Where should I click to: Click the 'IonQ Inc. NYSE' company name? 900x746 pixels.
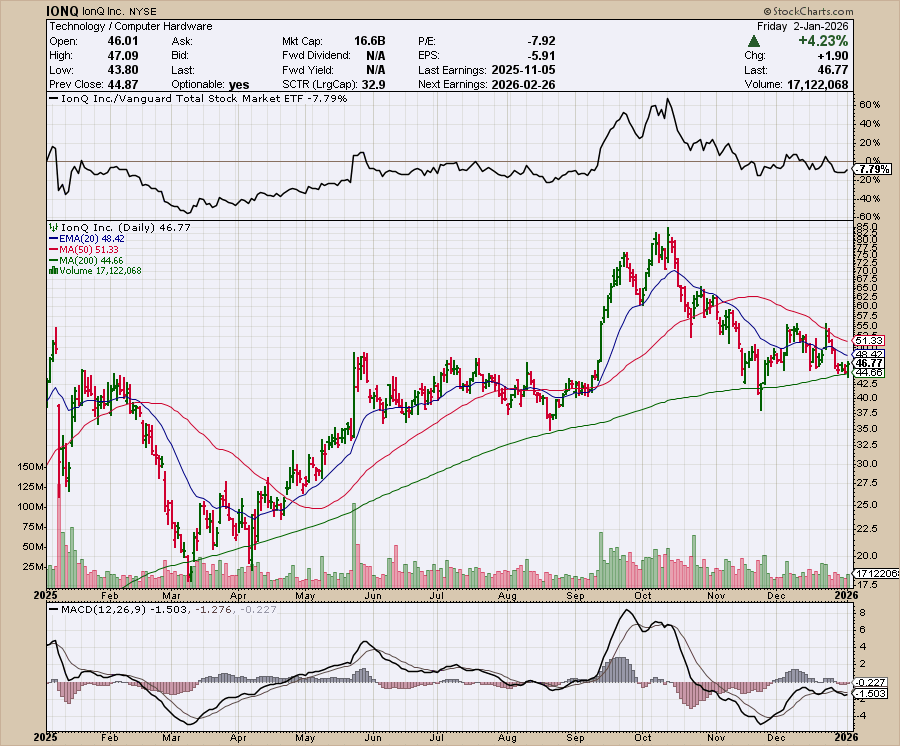coord(119,11)
